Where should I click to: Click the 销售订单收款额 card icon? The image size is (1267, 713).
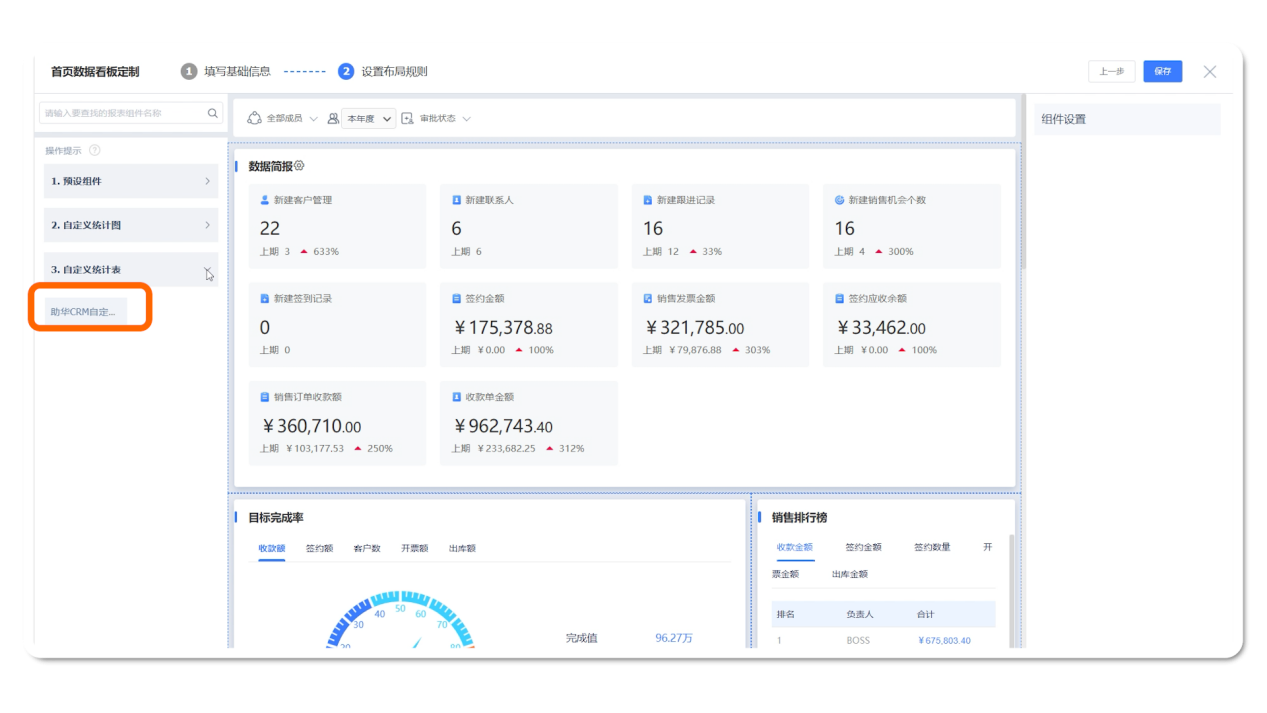click(265, 397)
